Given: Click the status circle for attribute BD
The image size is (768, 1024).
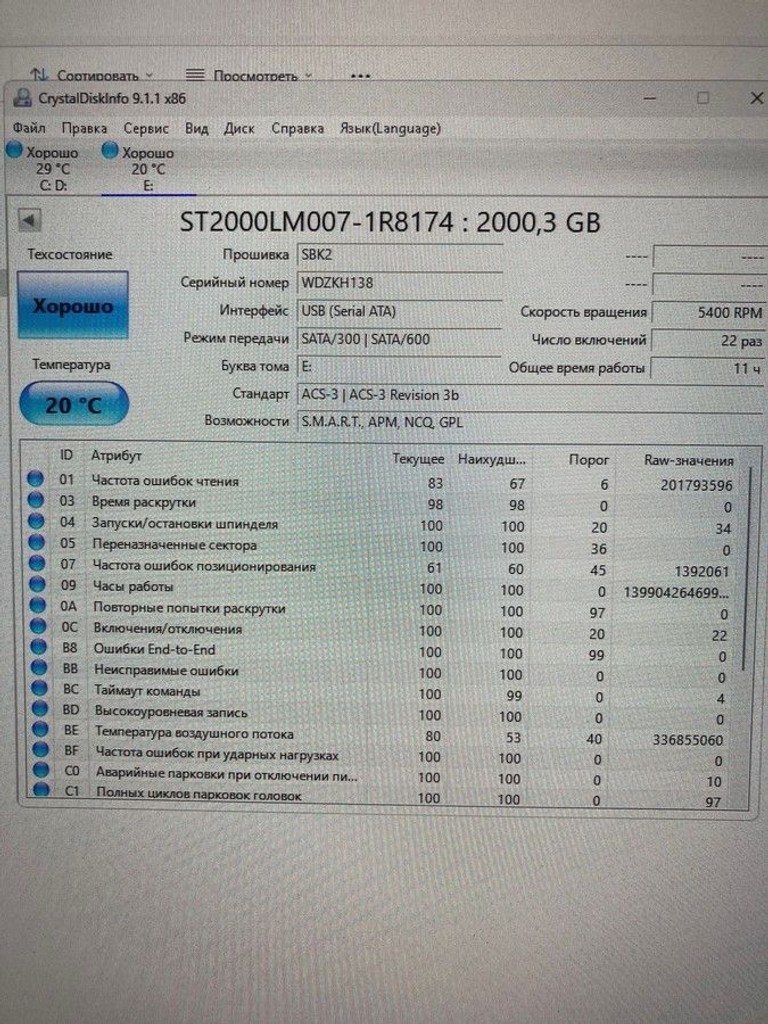Looking at the screenshot, I should click(x=40, y=709).
